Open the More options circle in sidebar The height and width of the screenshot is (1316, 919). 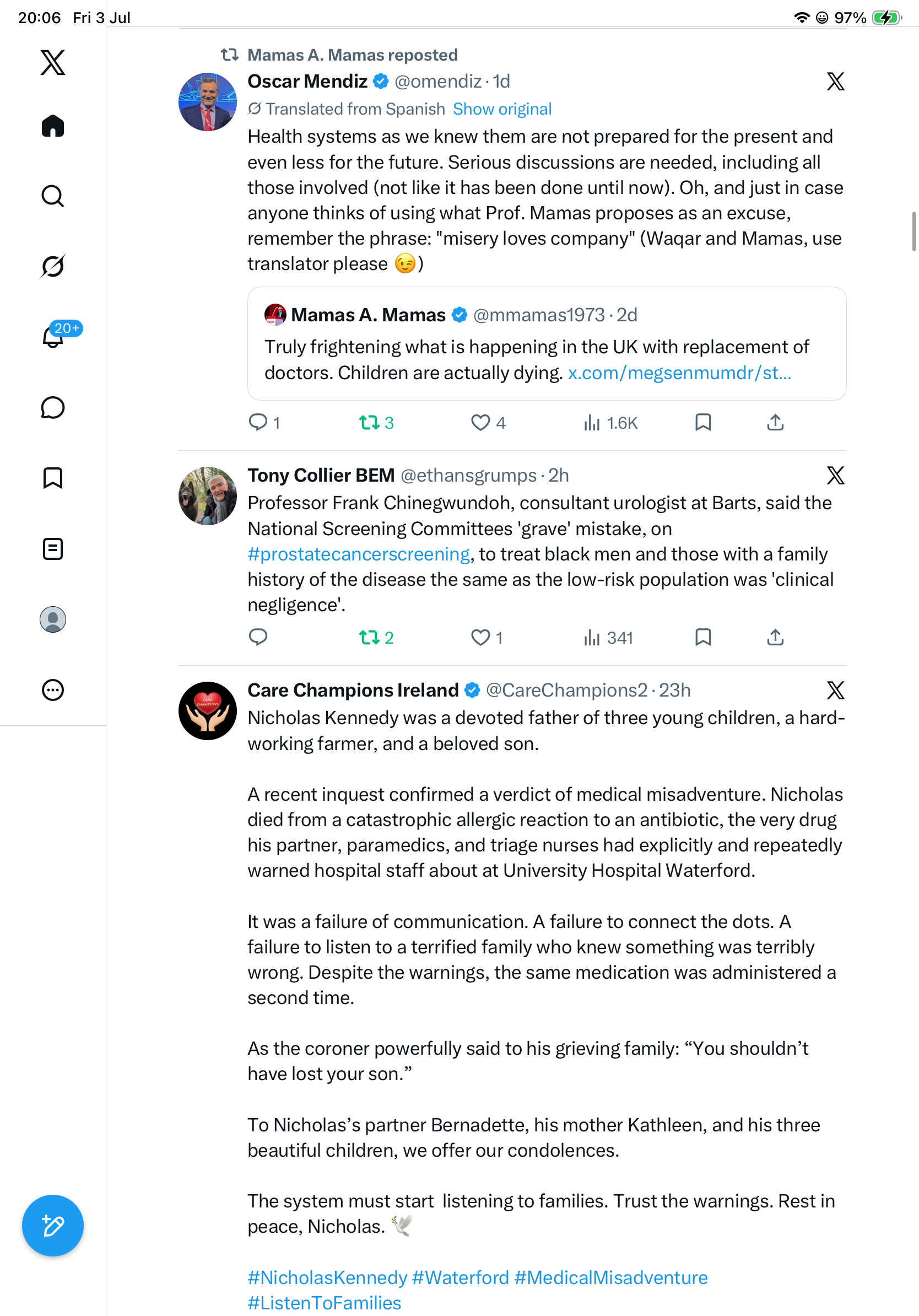click(53, 689)
